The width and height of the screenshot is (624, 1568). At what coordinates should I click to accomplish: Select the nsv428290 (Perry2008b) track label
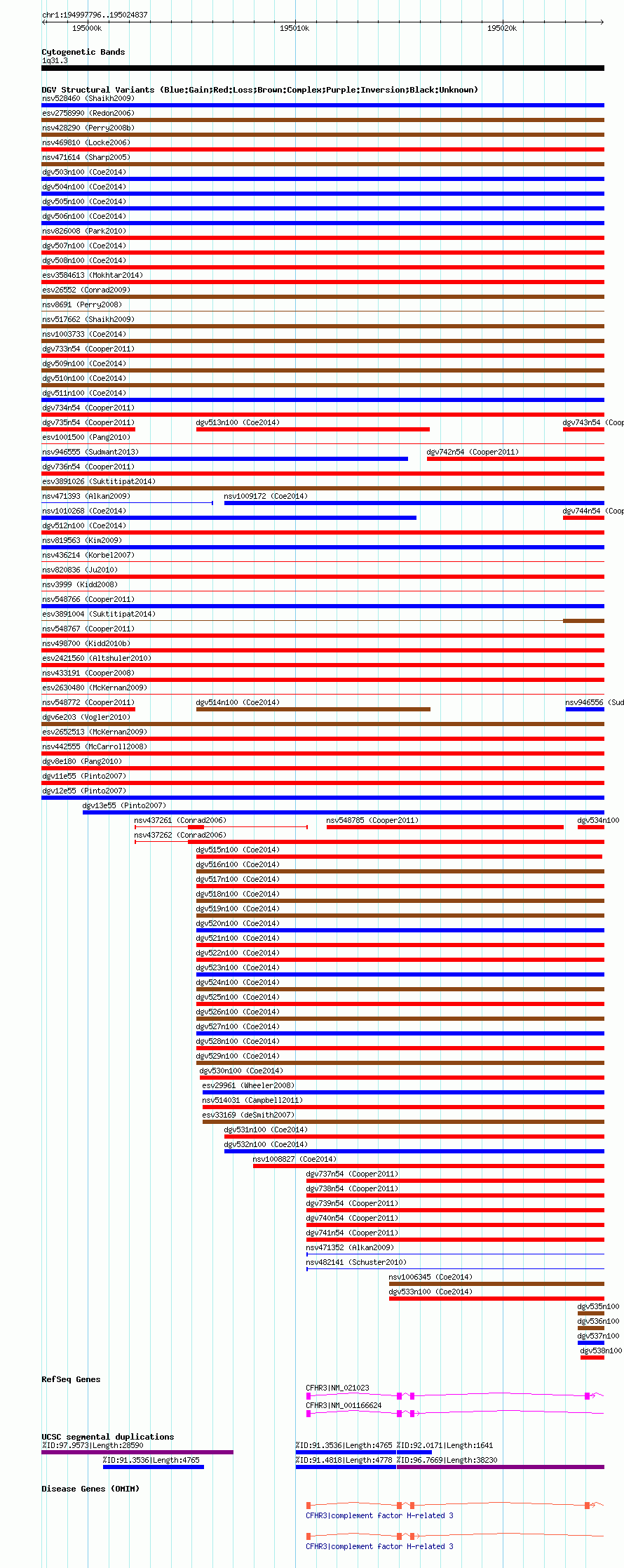(x=88, y=128)
